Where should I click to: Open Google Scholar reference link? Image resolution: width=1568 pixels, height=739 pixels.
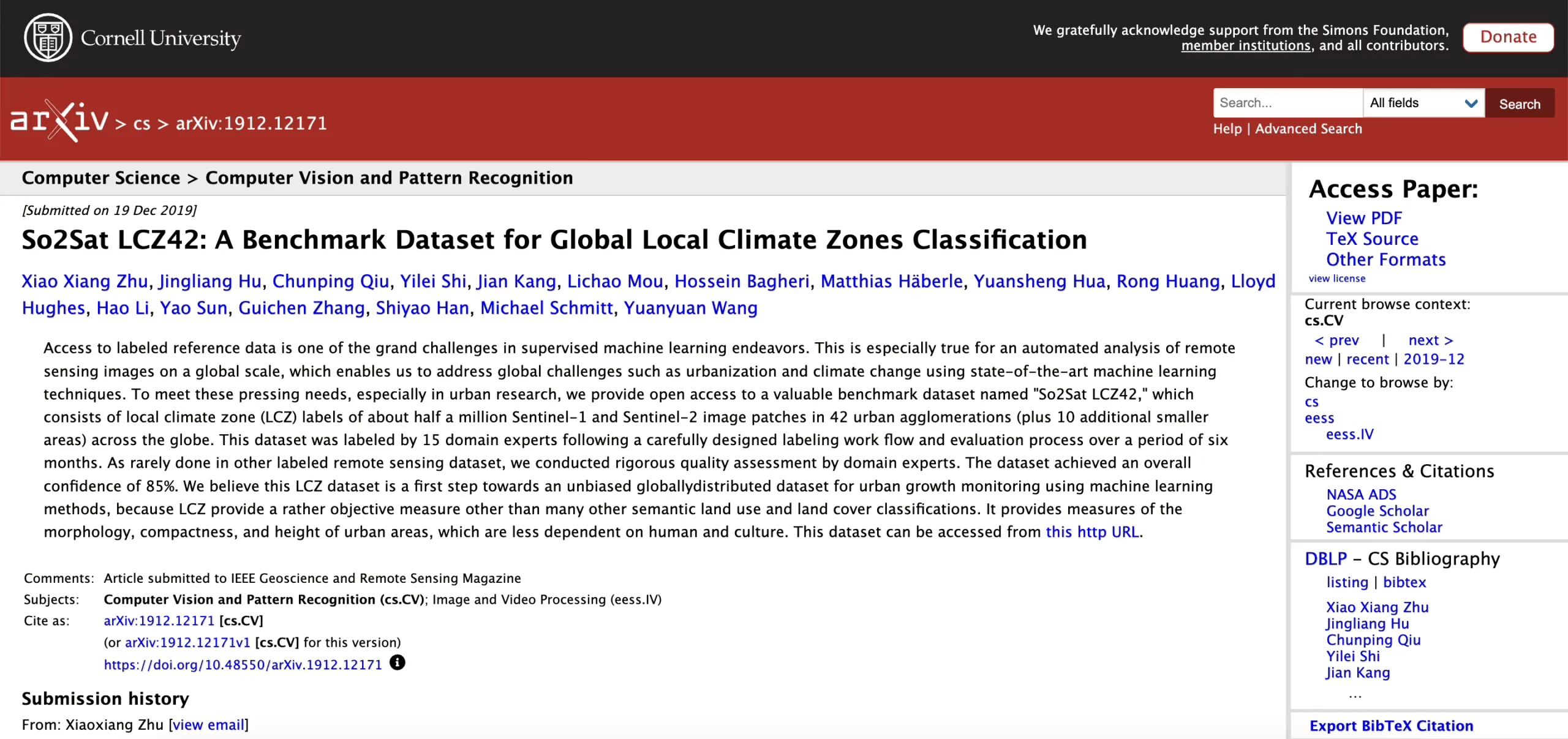click(1377, 511)
